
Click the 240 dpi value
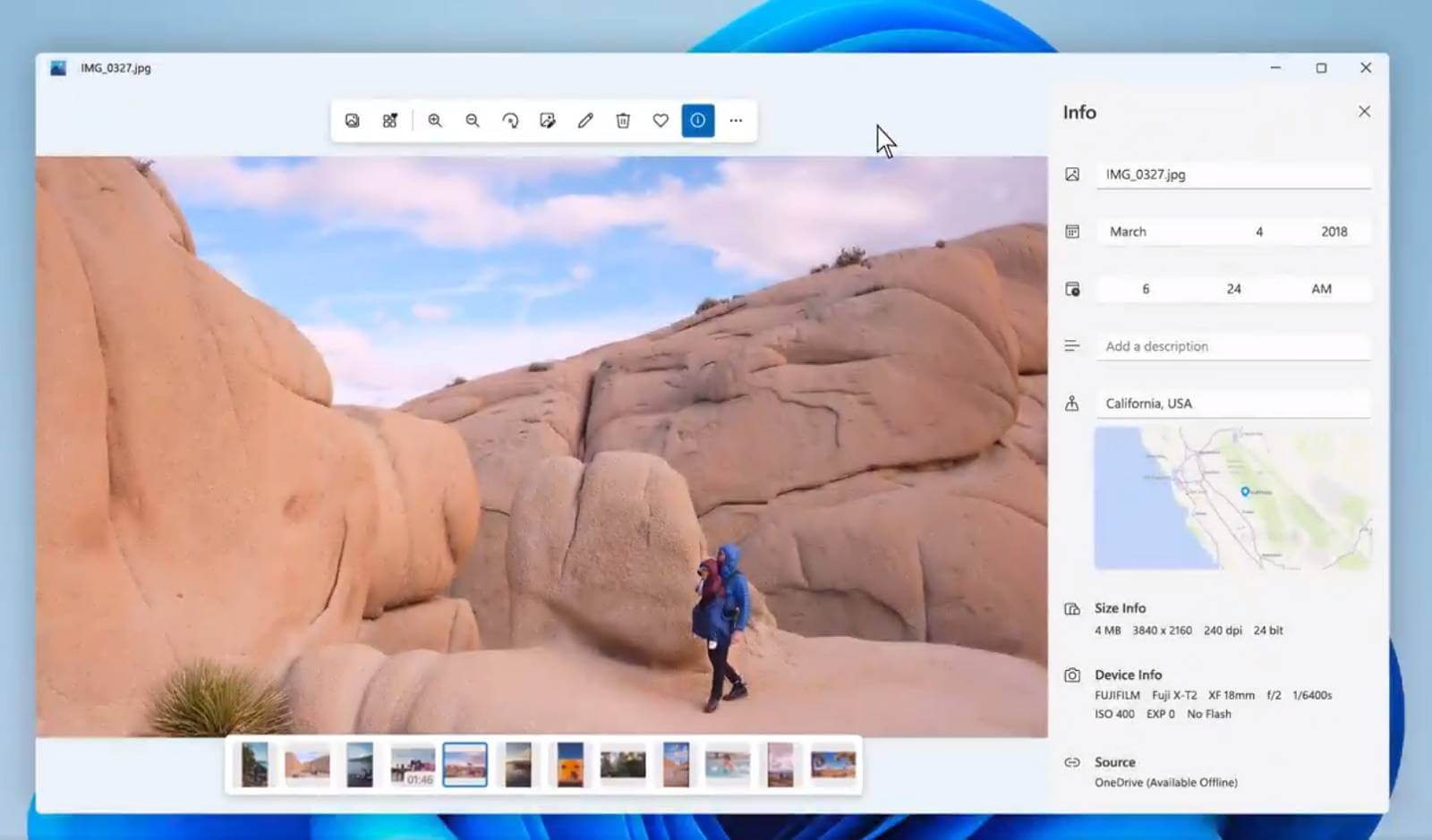[1223, 631]
